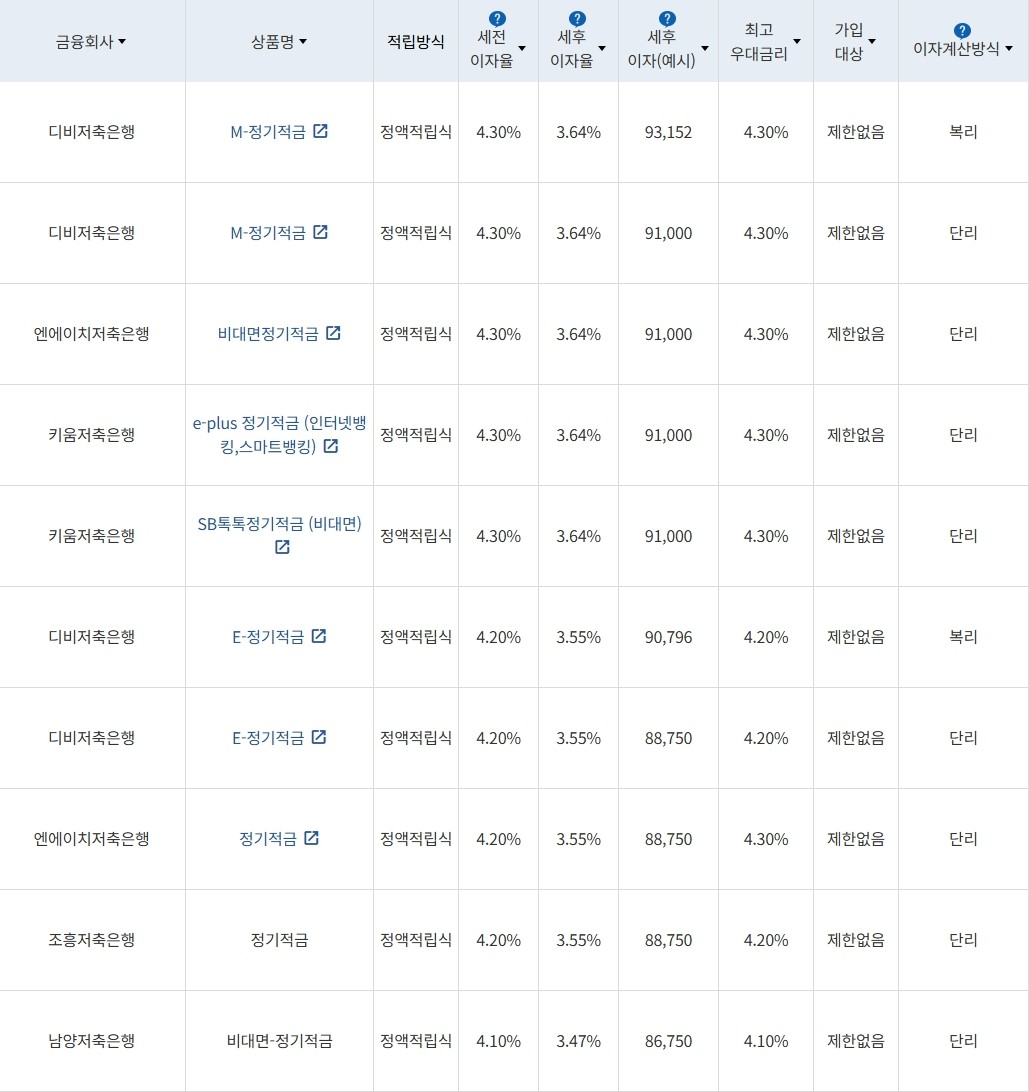
Task: Open the M-정기적금 product link
Action: (270, 131)
